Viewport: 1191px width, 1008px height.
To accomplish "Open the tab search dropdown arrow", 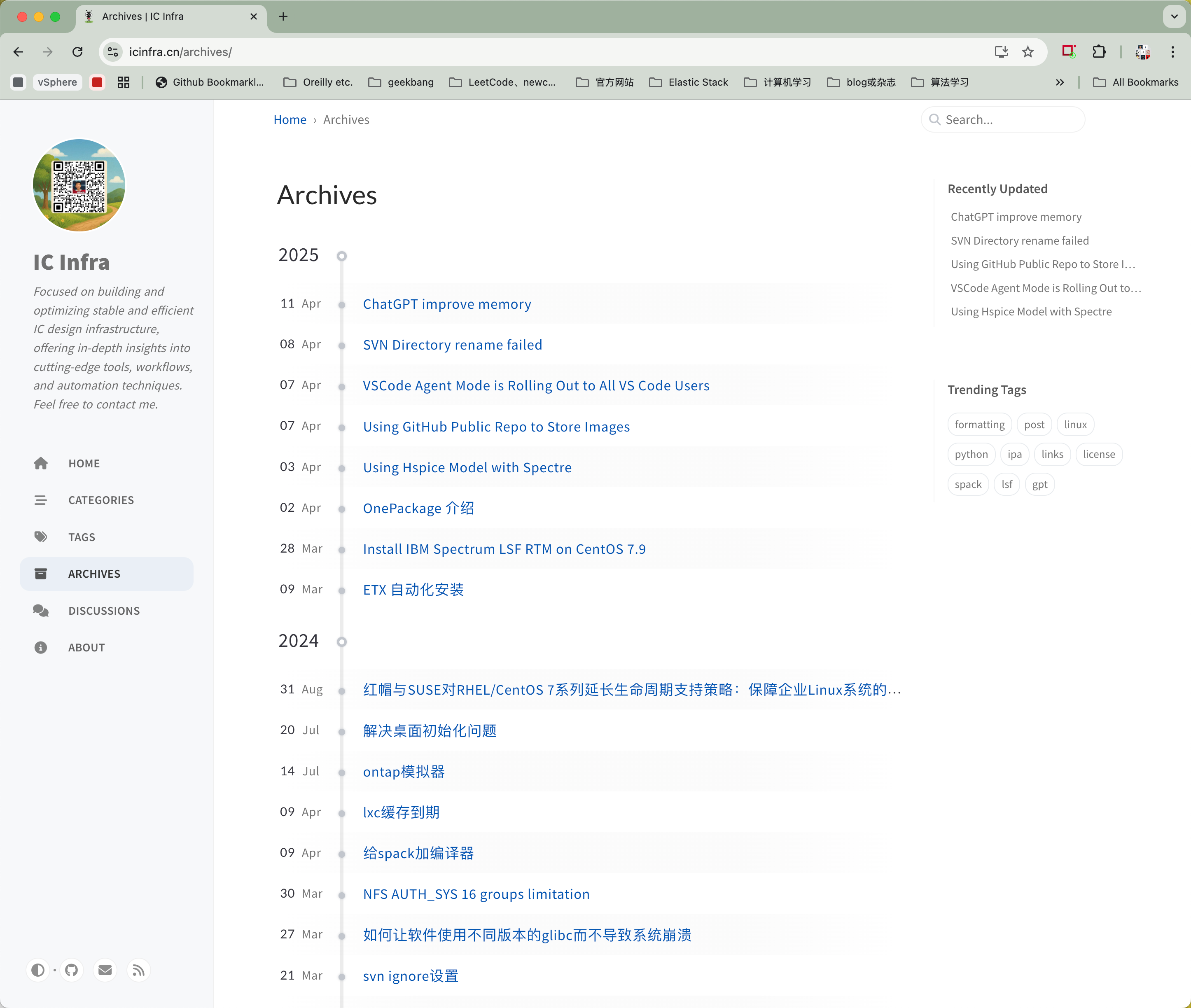I will (x=1174, y=16).
